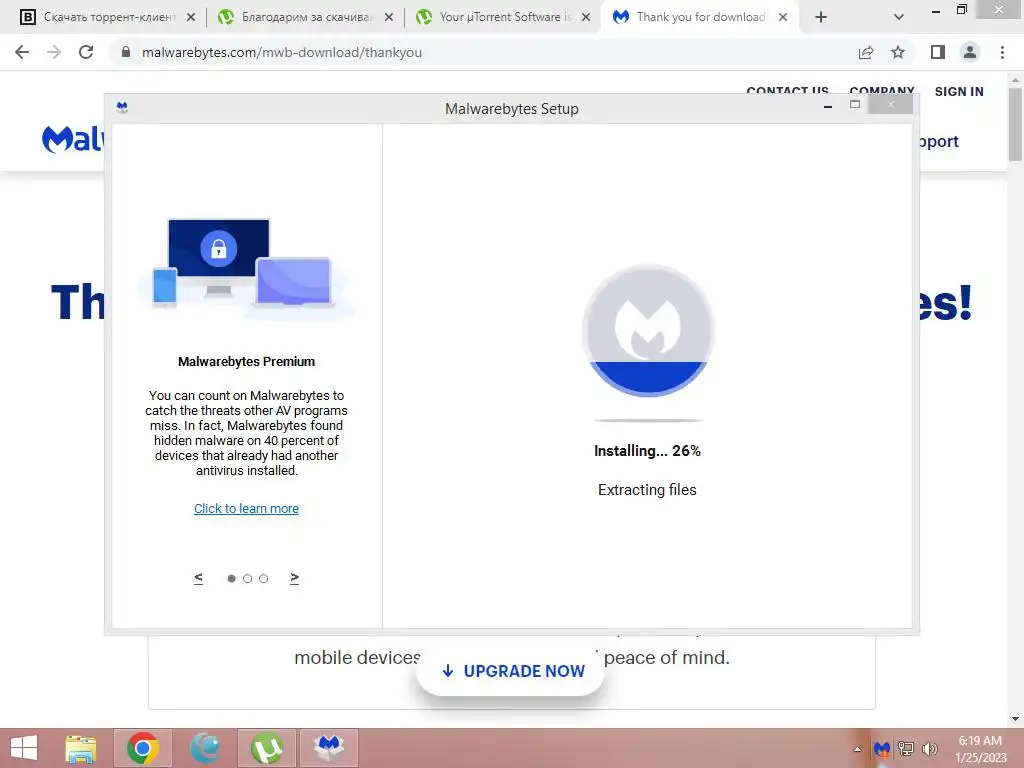Open volume control tray icon
The image size is (1024, 768).
(929, 748)
